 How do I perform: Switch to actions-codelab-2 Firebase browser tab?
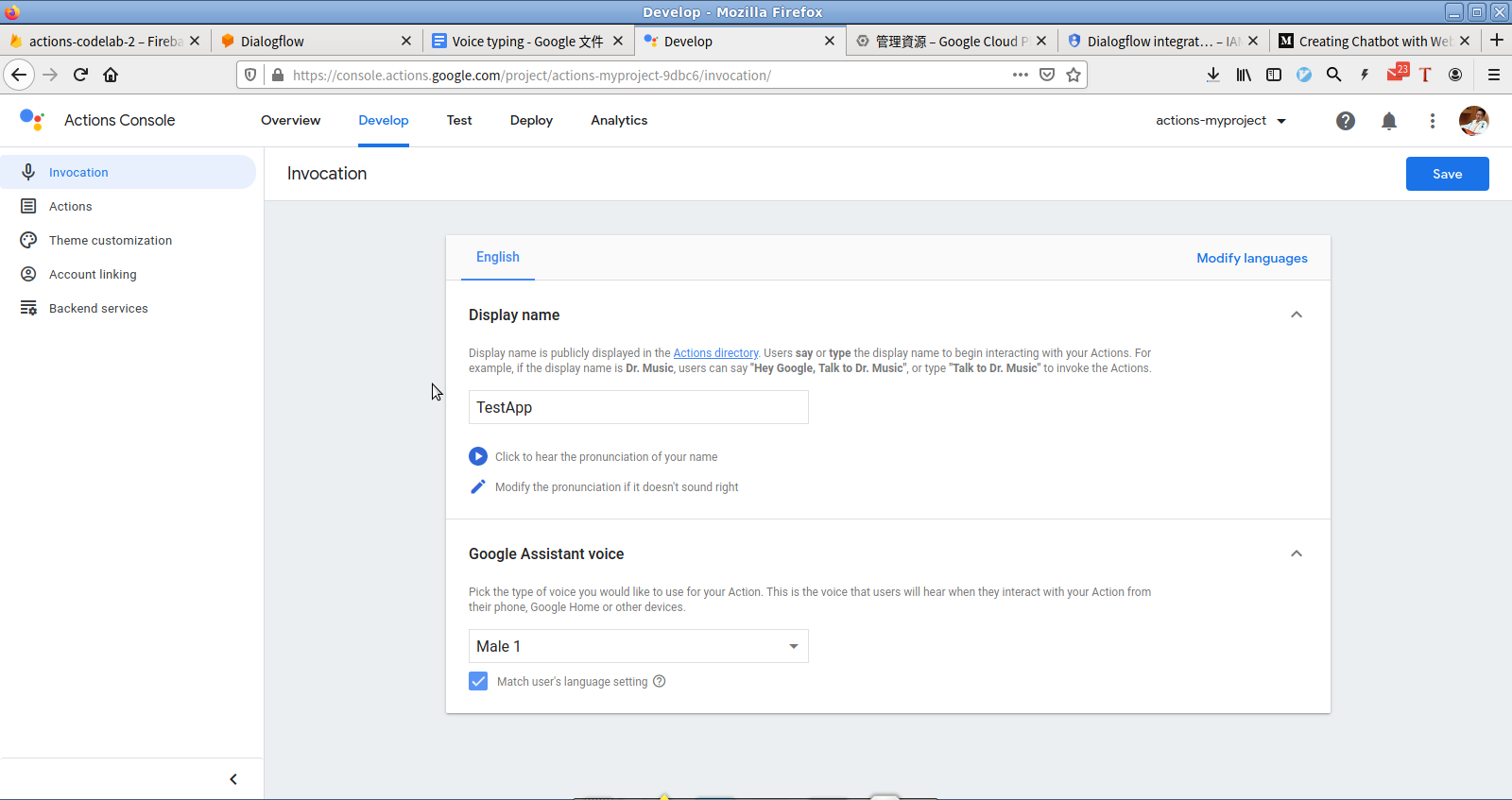pos(104,41)
